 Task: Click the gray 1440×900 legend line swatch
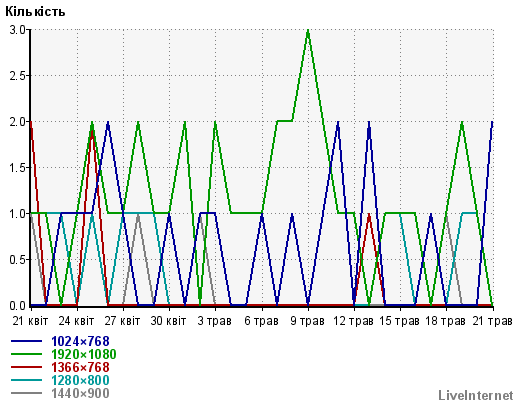coord(27,393)
